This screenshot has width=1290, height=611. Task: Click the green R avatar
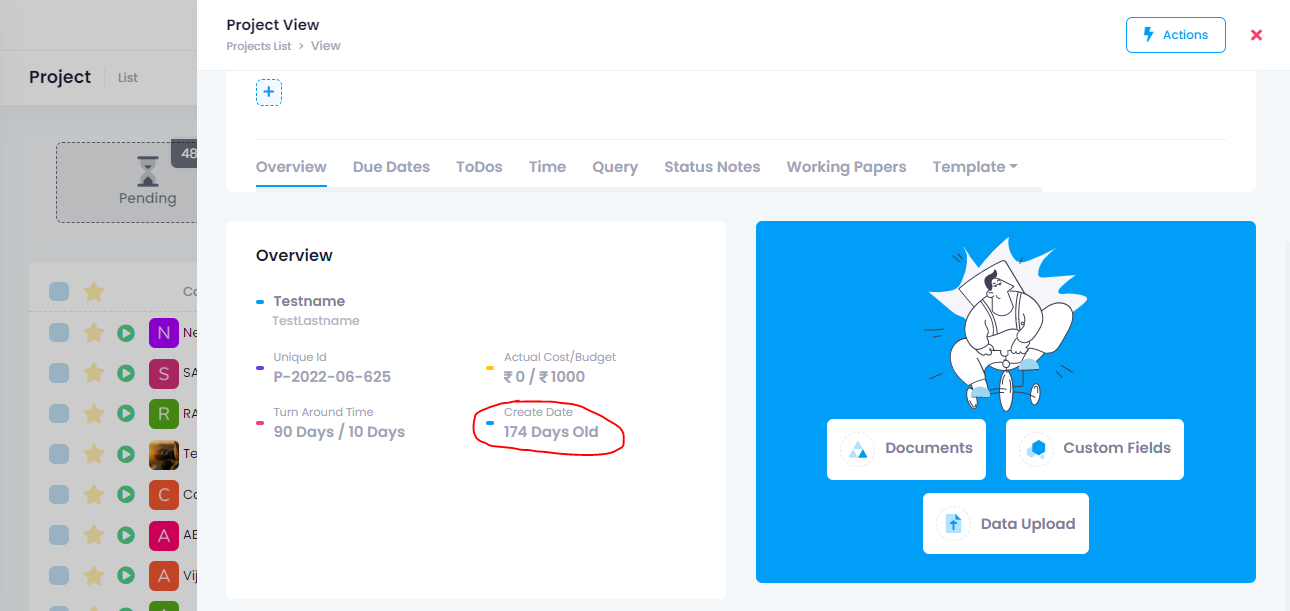click(x=164, y=413)
